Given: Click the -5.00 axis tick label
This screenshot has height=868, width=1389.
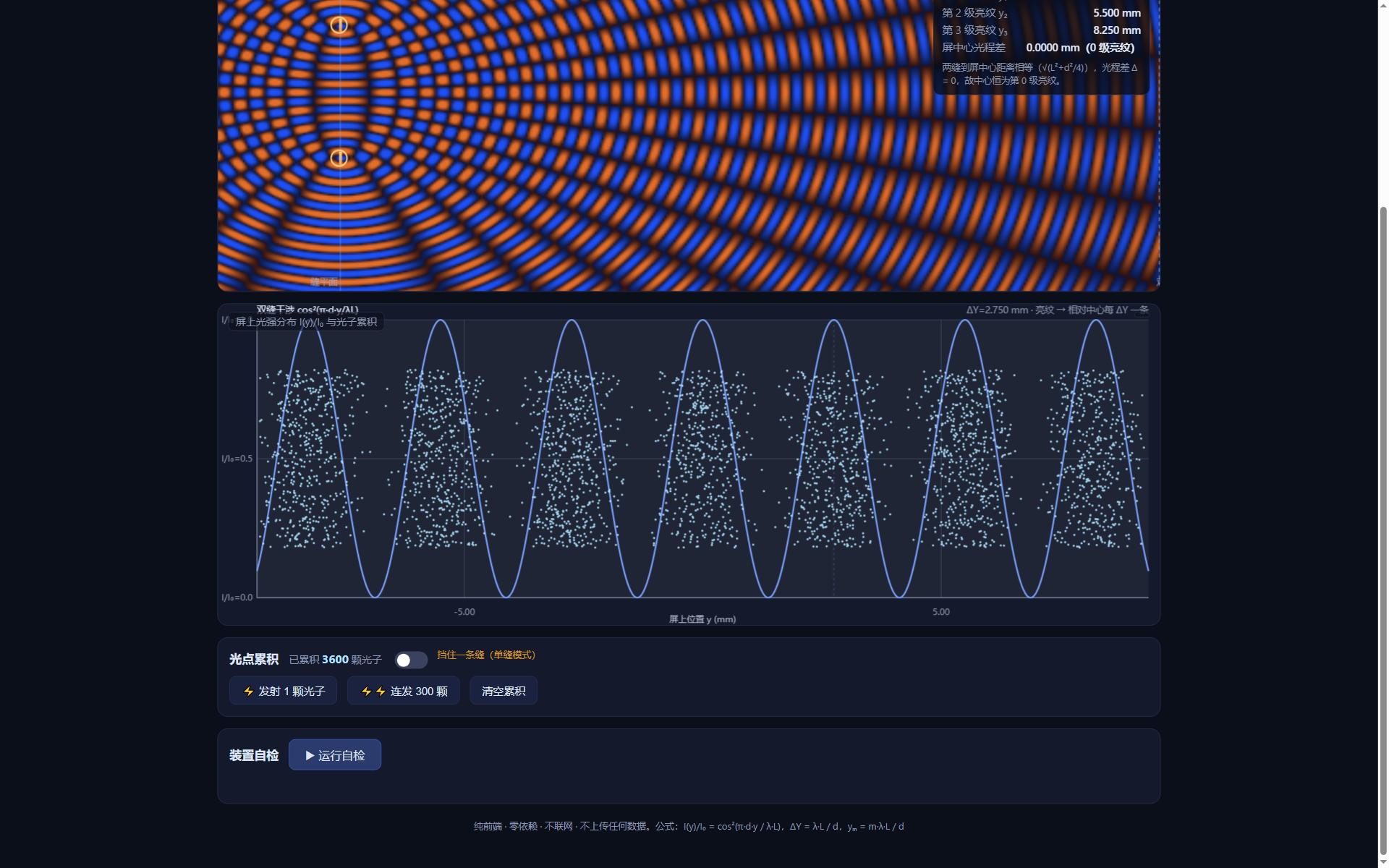Looking at the screenshot, I should click(x=464, y=612).
